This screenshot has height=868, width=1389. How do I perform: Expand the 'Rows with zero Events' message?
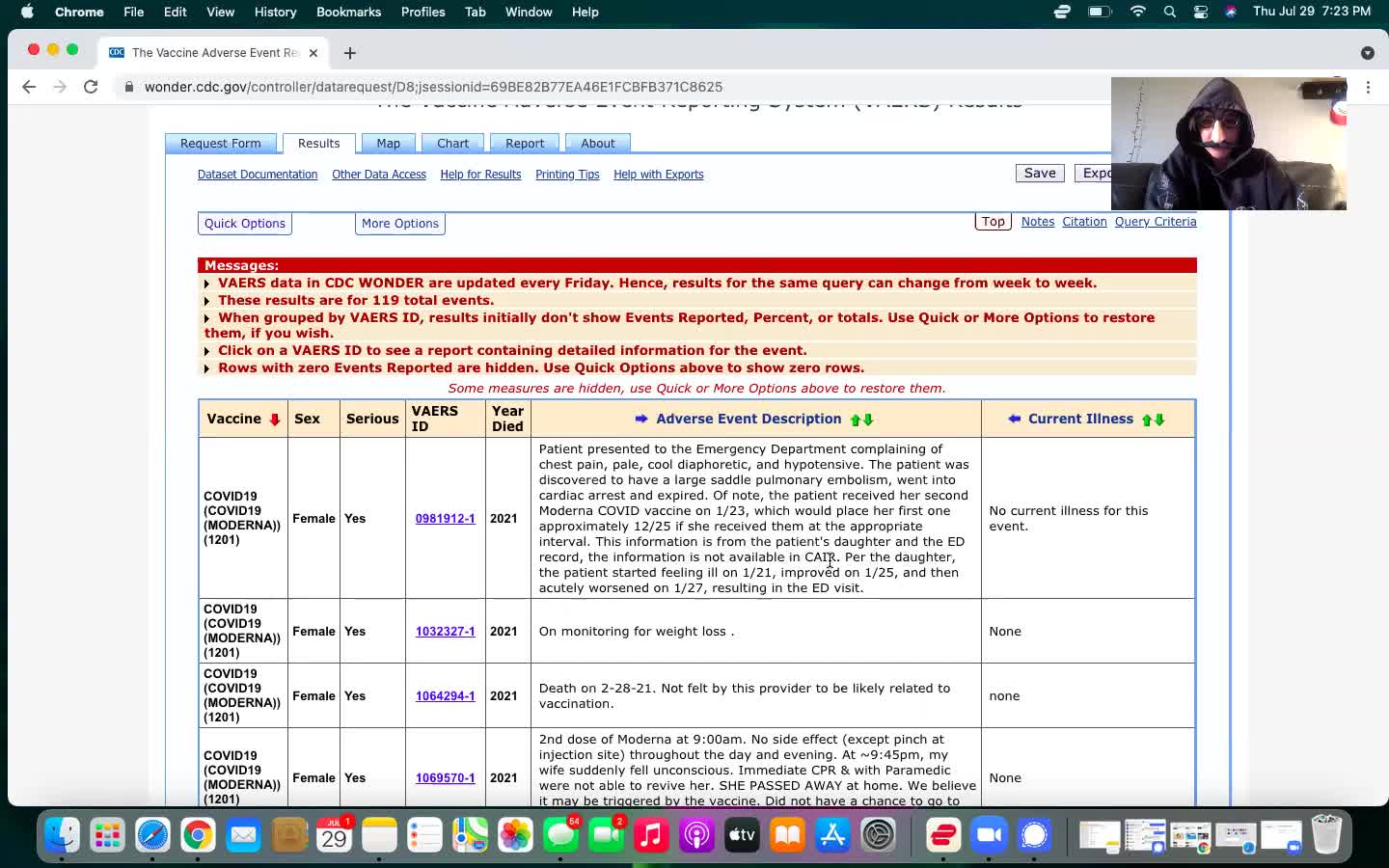[x=207, y=368]
